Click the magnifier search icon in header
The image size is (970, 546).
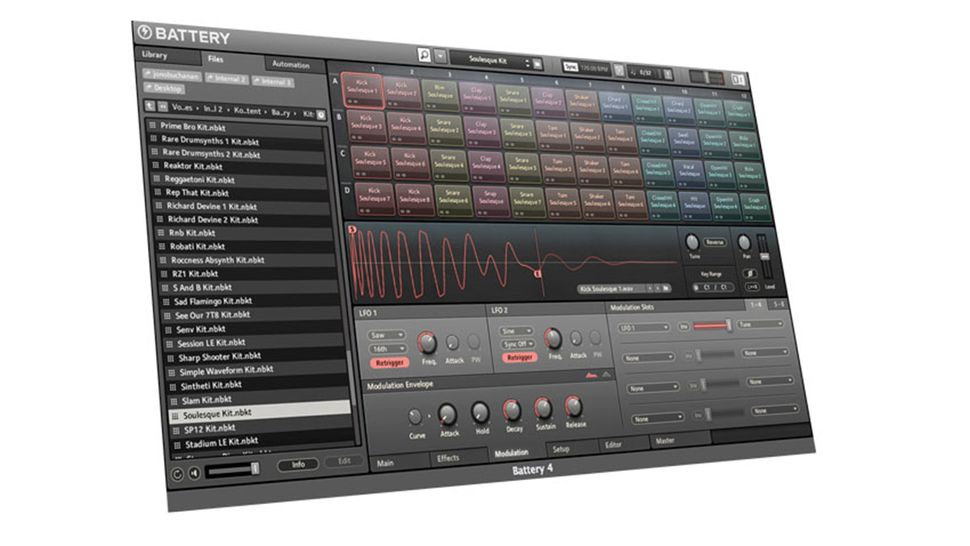(424, 56)
